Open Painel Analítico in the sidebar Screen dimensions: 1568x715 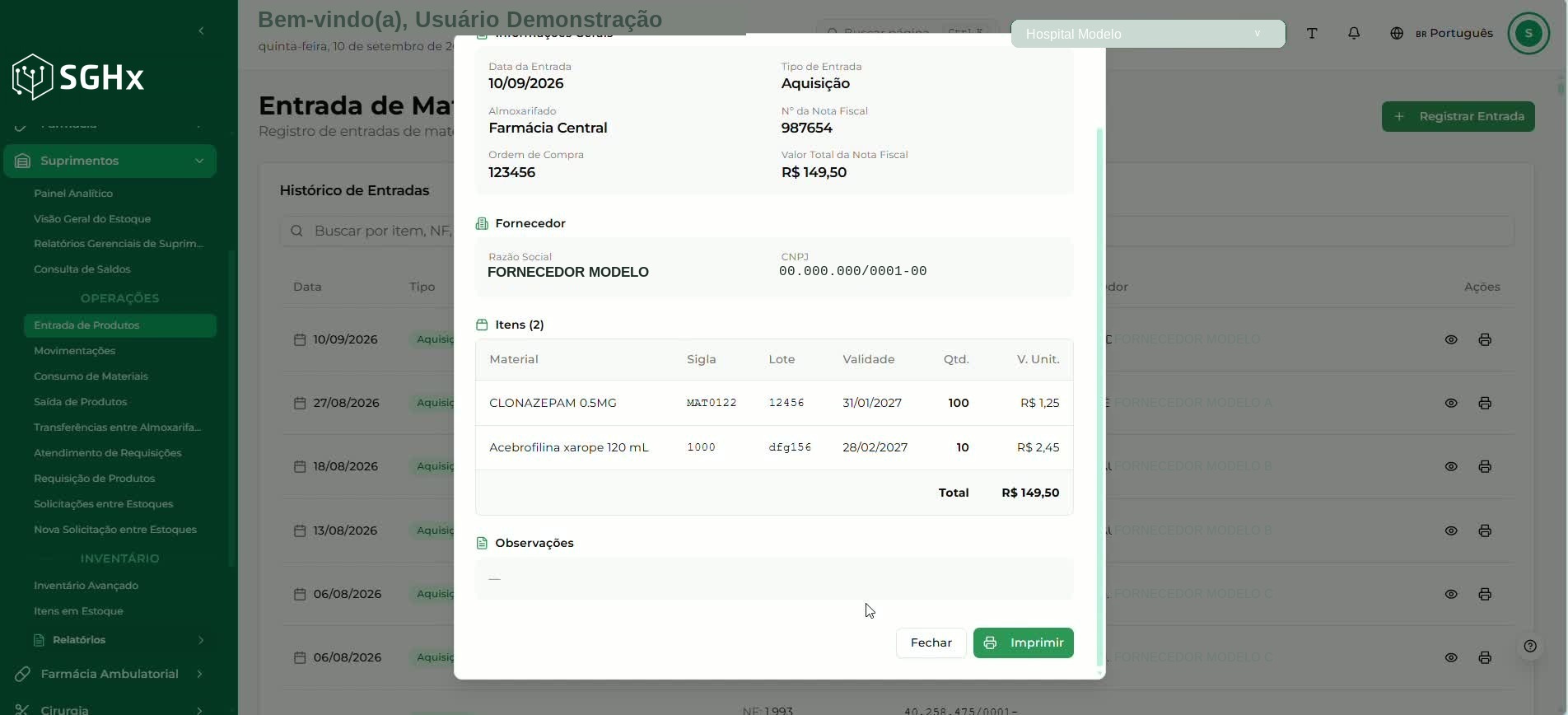pyautogui.click(x=73, y=194)
